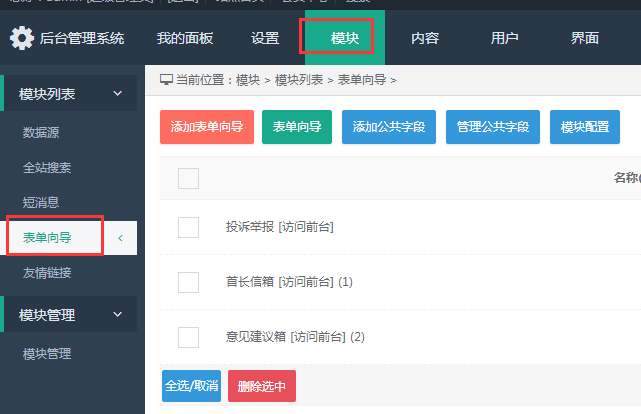Click the 添加公共字段 button

389,127
